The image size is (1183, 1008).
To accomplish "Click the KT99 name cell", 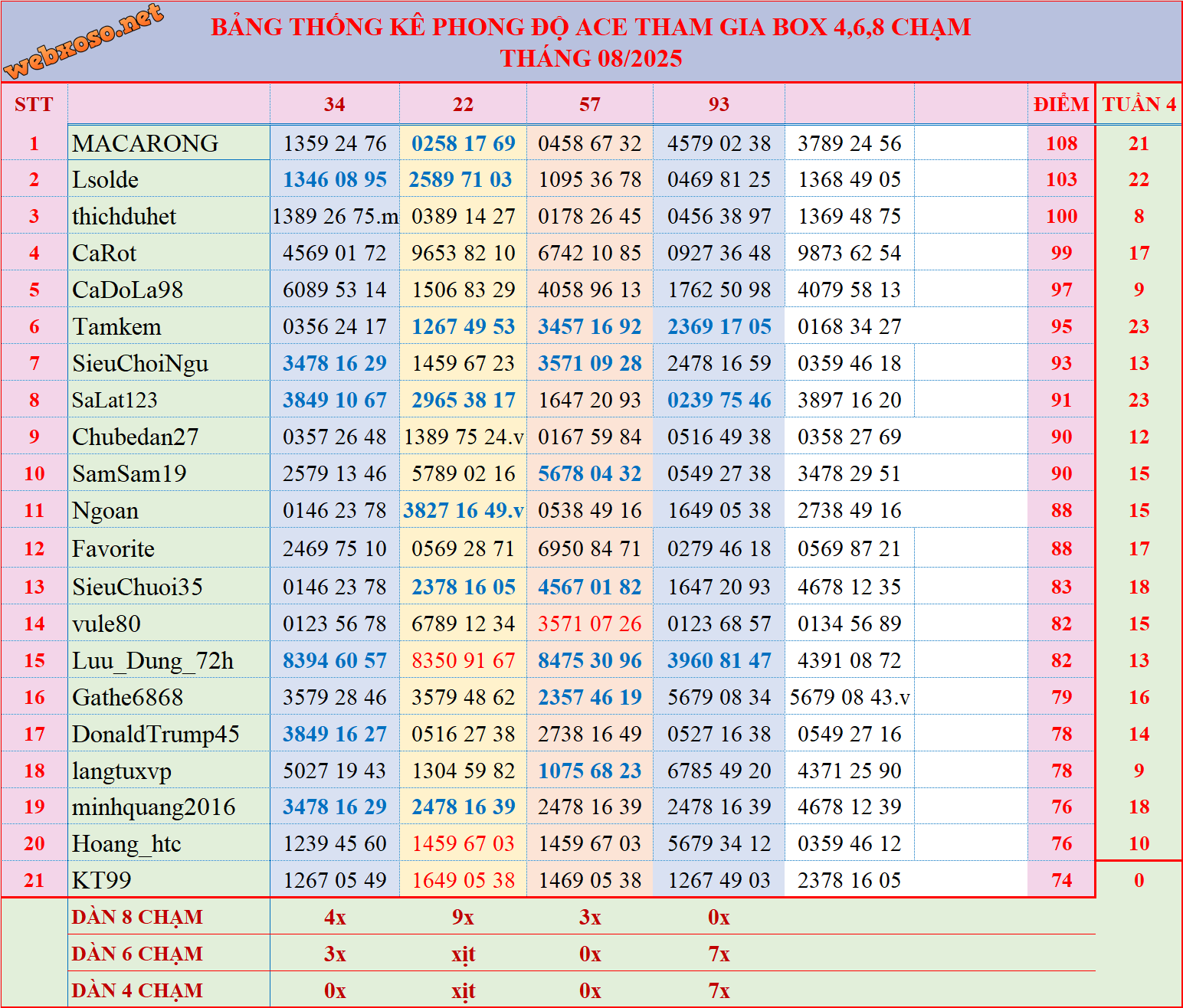I will (x=102, y=881).
